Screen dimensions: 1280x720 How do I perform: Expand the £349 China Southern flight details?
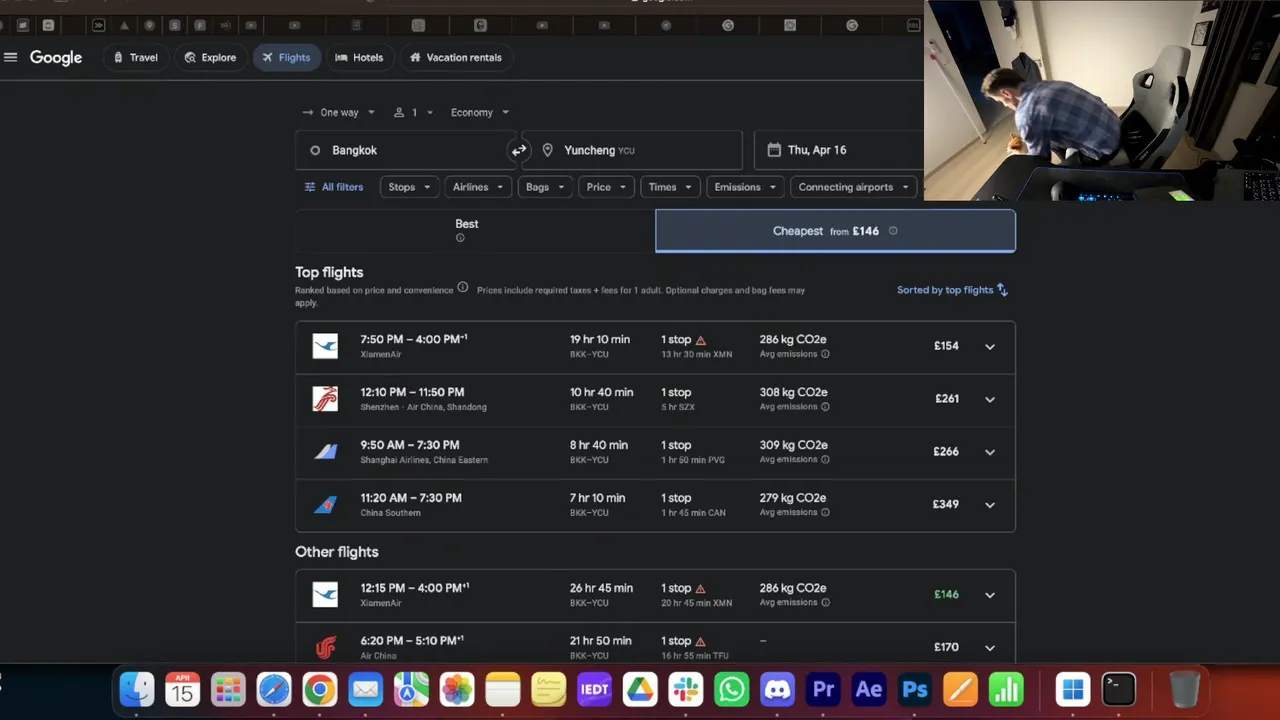pyautogui.click(x=990, y=505)
